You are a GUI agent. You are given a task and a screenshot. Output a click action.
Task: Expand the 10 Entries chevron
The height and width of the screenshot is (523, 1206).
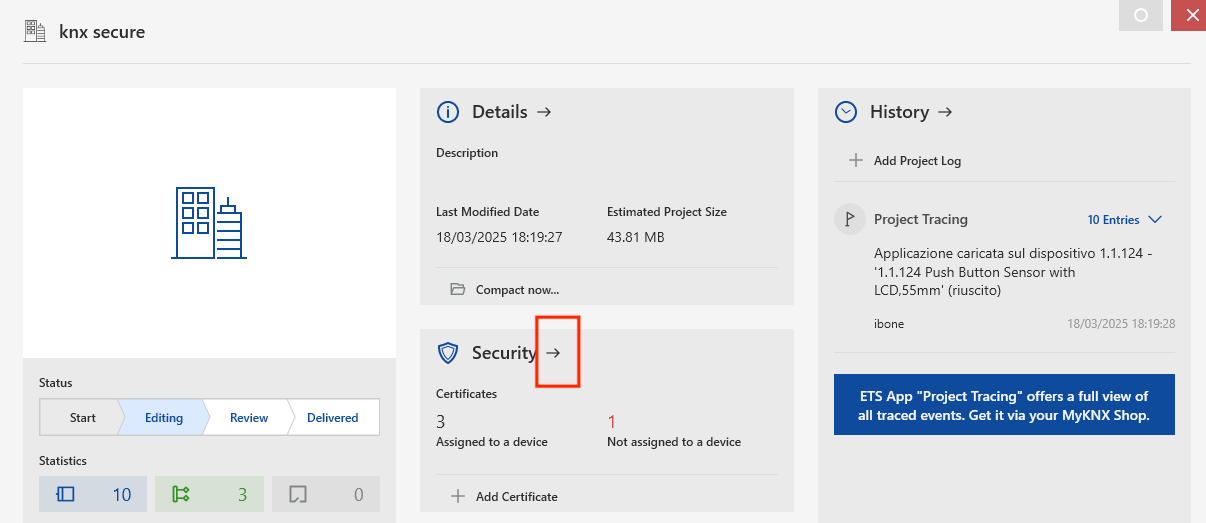pyautogui.click(x=1155, y=219)
